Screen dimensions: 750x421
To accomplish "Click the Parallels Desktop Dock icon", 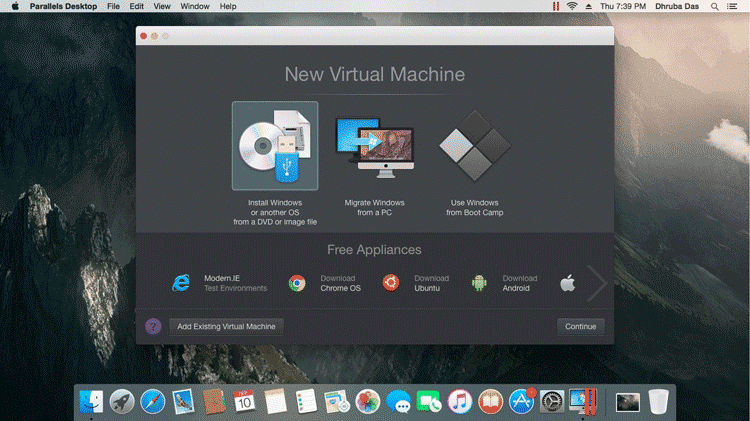I will pos(583,401).
